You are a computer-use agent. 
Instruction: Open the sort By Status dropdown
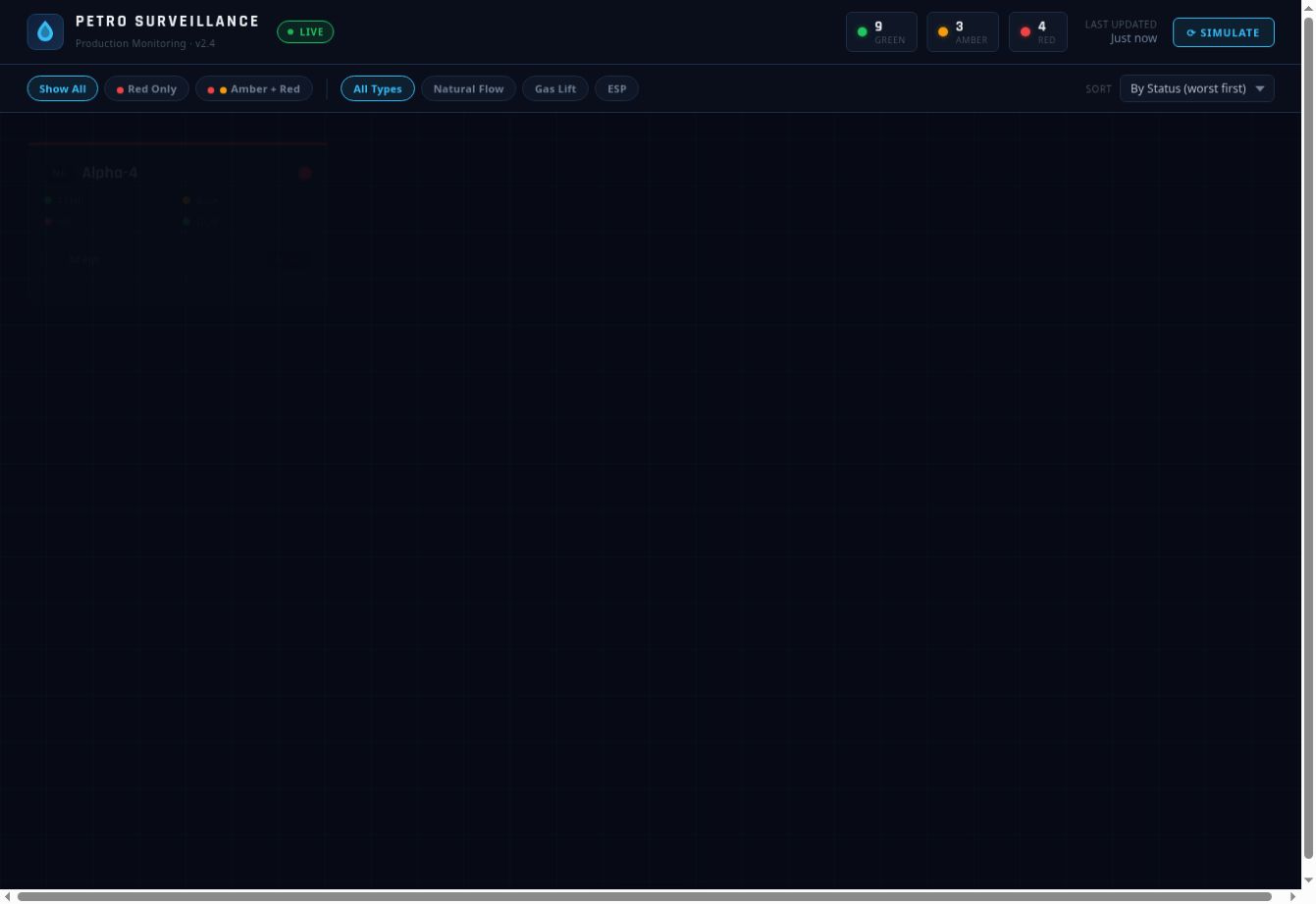[x=1197, y=88]
